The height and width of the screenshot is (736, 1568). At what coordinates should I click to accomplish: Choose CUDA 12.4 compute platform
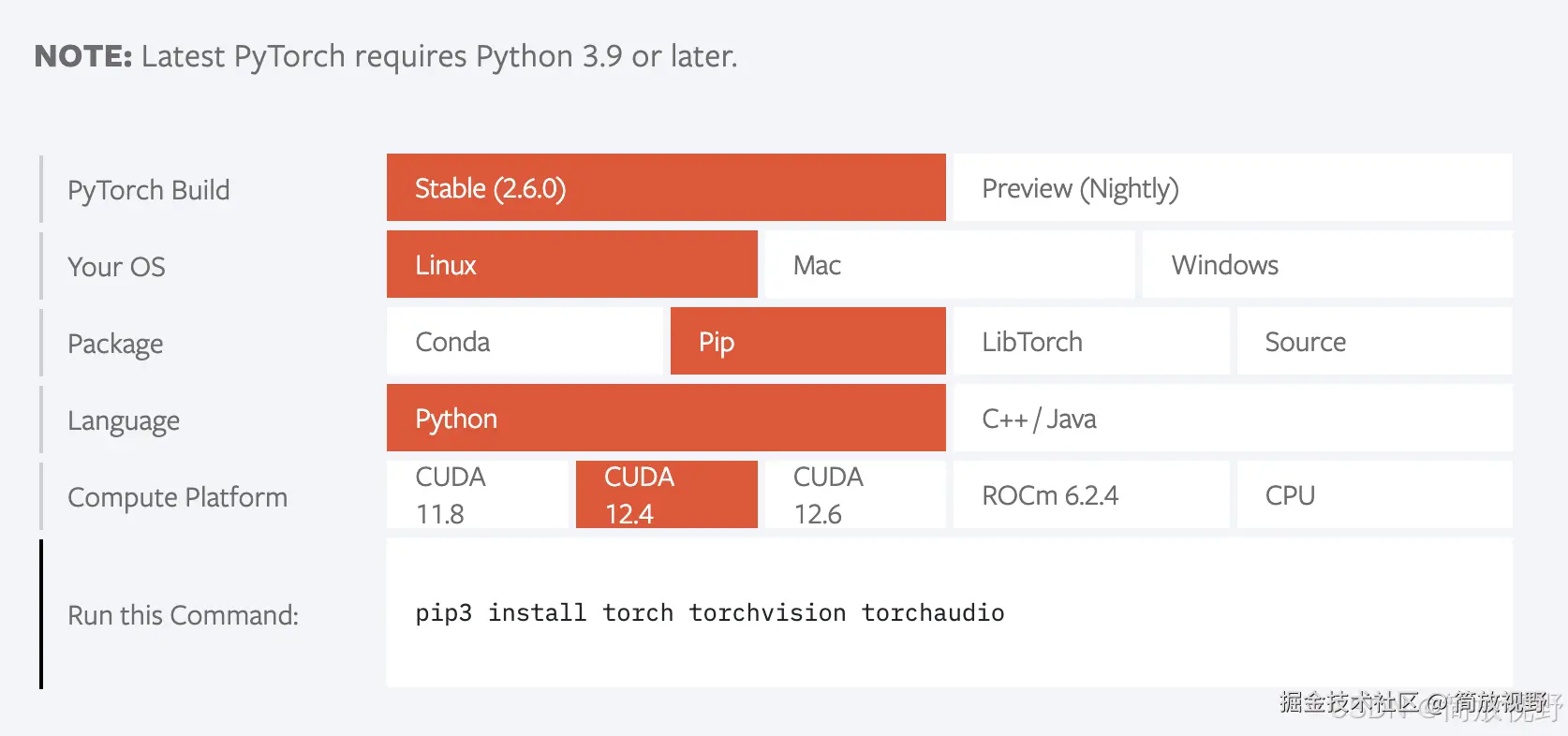point(667,494)
